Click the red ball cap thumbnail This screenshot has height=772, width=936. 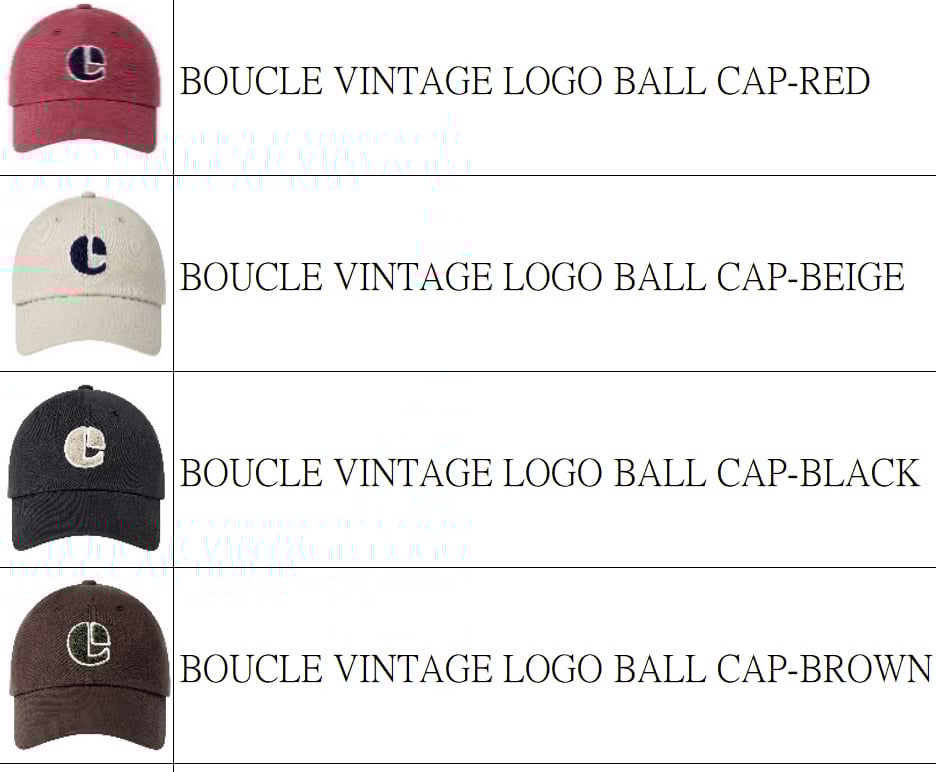click(x=84, y=78)
